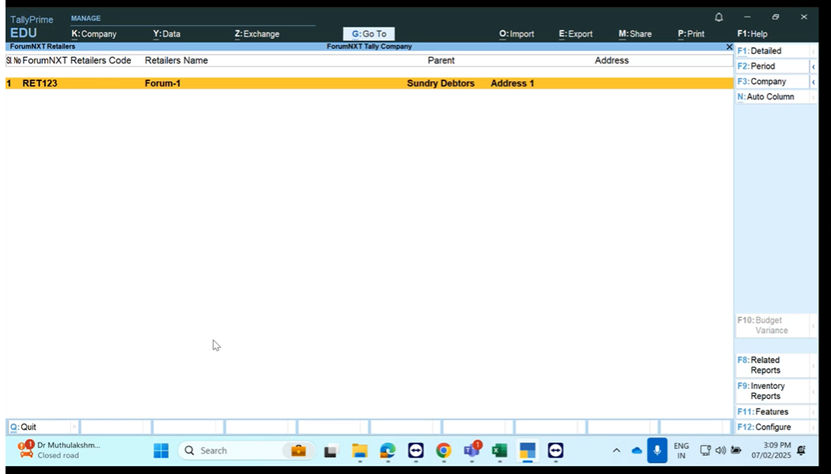Open the F1:Help menu
The height and width of the screenshot is (474, 831).
point(752,34)
